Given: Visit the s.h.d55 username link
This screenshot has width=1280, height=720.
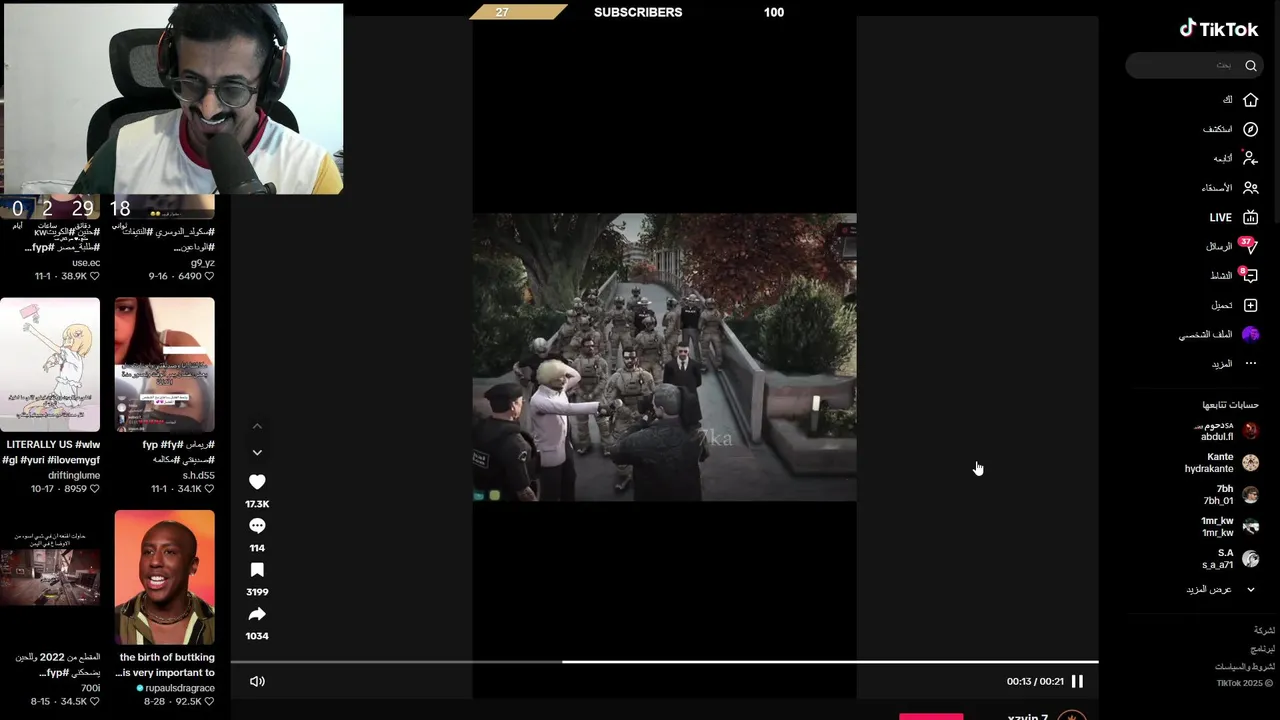Looking at the screenshot, I should tap(198, 476).
